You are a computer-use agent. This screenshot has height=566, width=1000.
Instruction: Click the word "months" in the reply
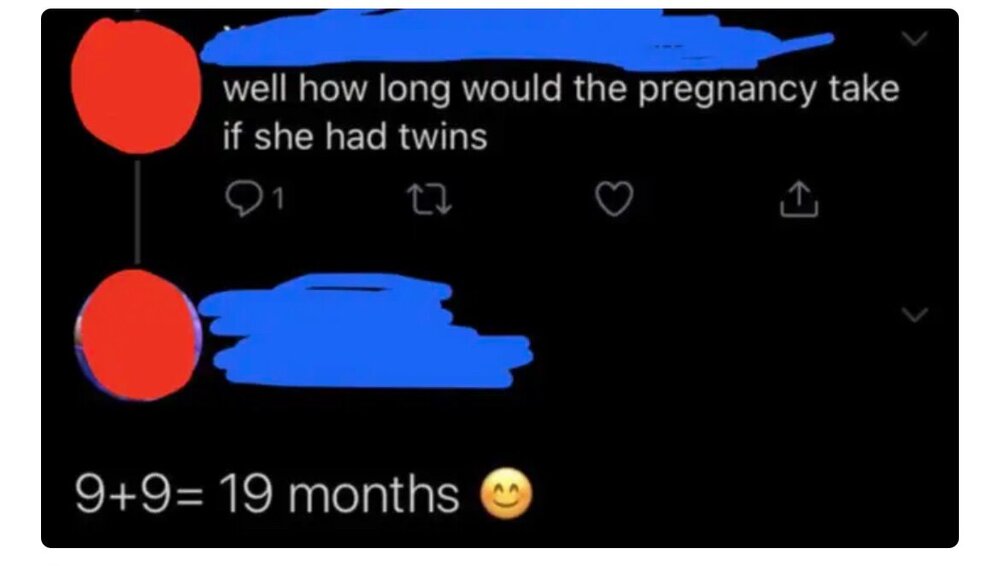pyautogui.click(x=374, y=495)
